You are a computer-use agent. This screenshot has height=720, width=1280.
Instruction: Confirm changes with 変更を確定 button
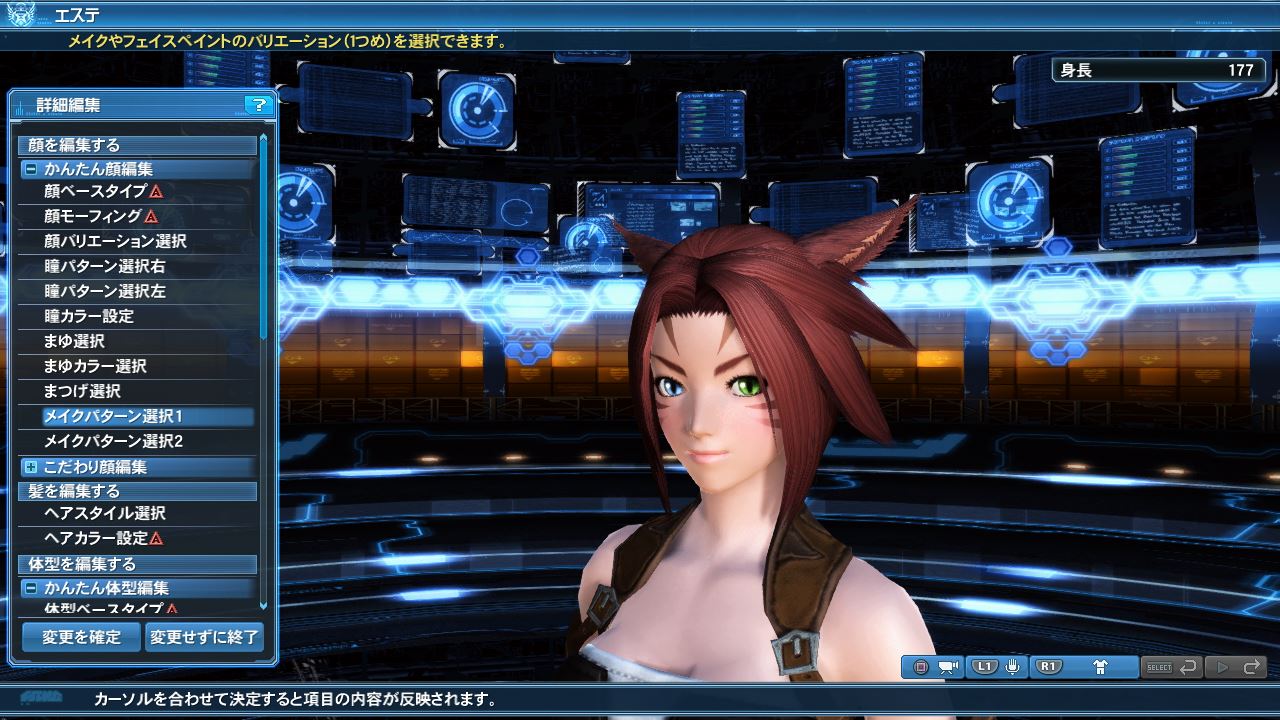point(81,637)
